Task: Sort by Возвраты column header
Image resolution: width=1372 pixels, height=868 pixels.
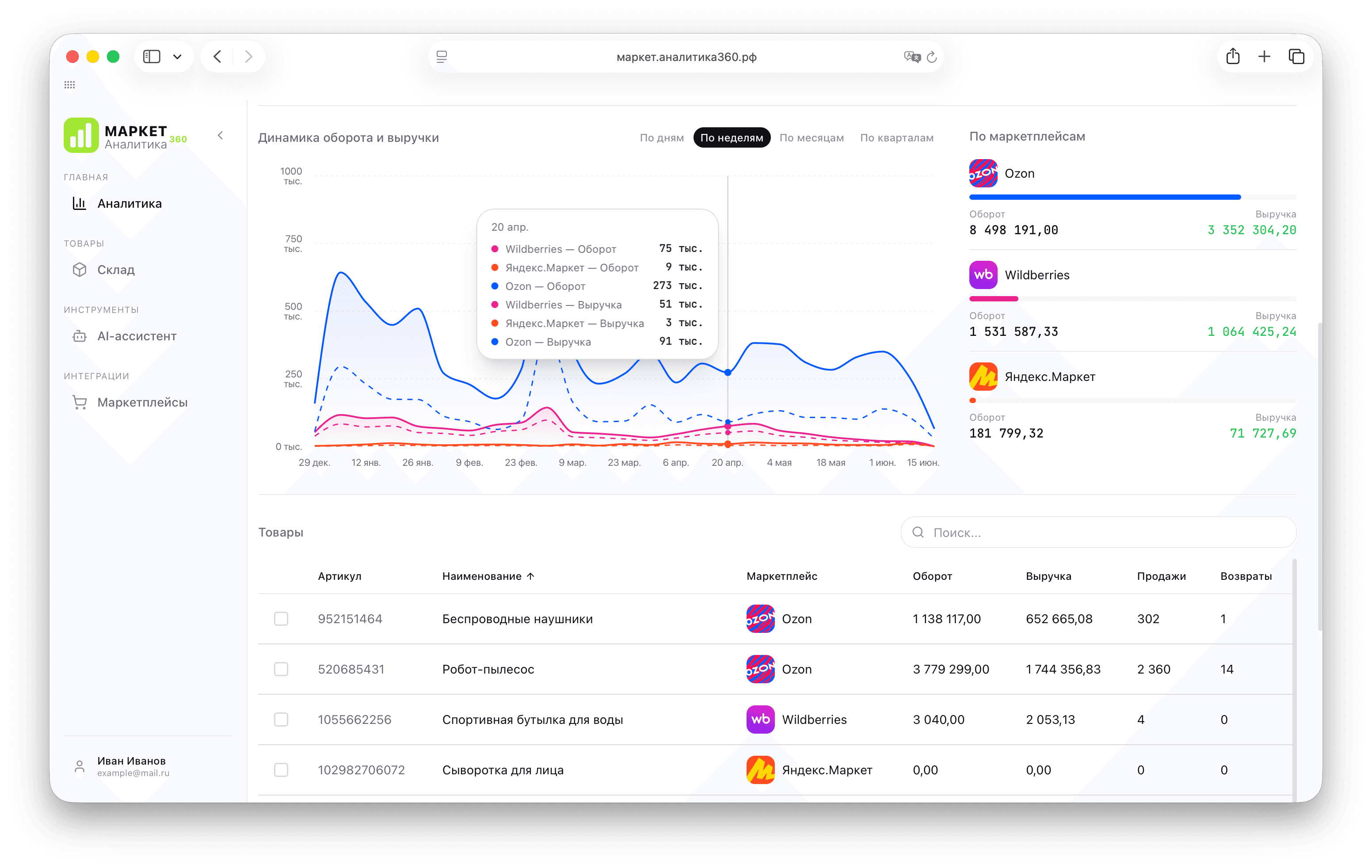Action: click(1246, 576)
